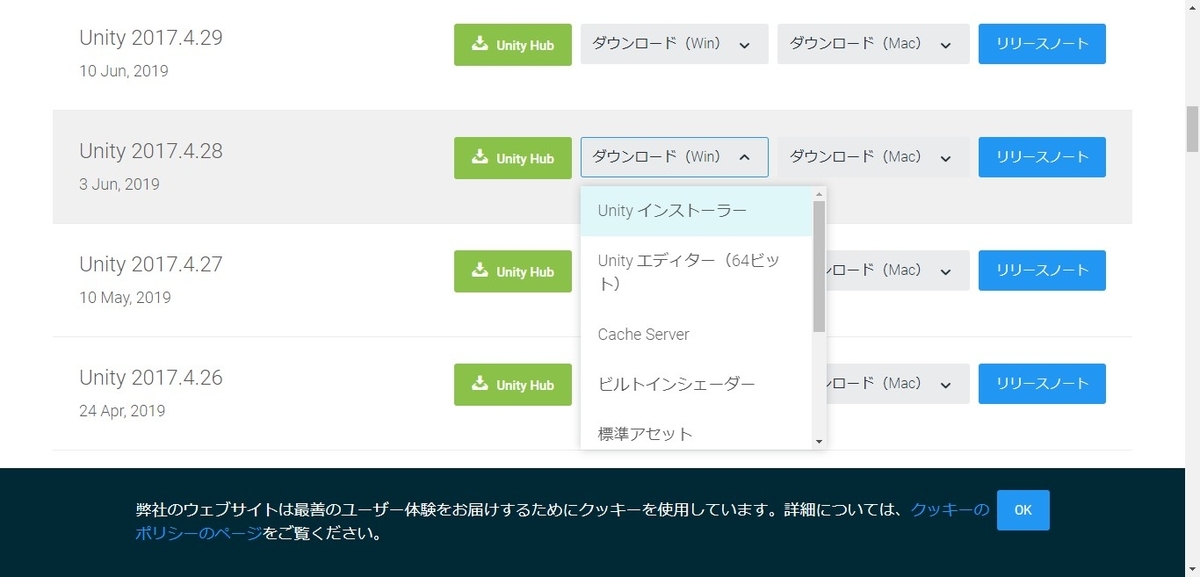Click chevron on Mac dropdown for Unity 2017.4.26
1200x577 pixels.
pyautogui.click(x=944, y=384)
